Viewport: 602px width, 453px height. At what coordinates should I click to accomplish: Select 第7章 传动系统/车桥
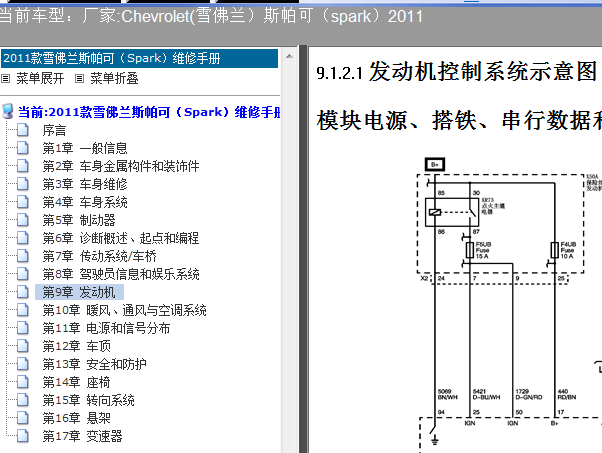[99, 256]
